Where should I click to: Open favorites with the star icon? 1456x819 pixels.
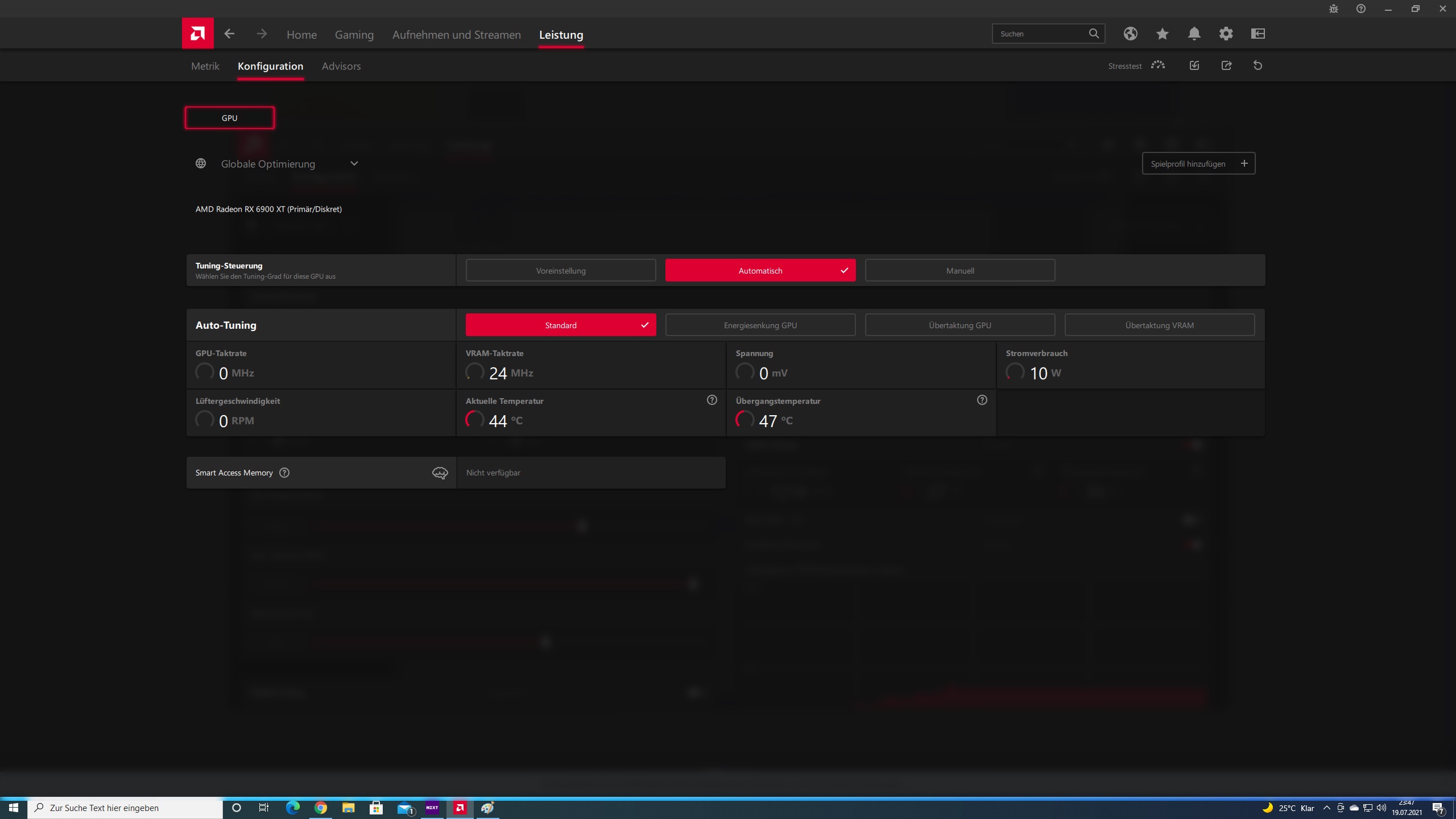1162,34
